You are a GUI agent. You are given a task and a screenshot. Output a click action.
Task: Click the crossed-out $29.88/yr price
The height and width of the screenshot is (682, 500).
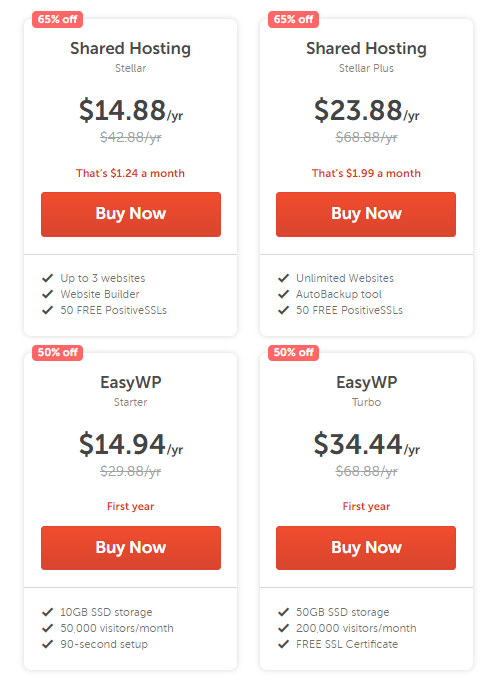[130, 471]
